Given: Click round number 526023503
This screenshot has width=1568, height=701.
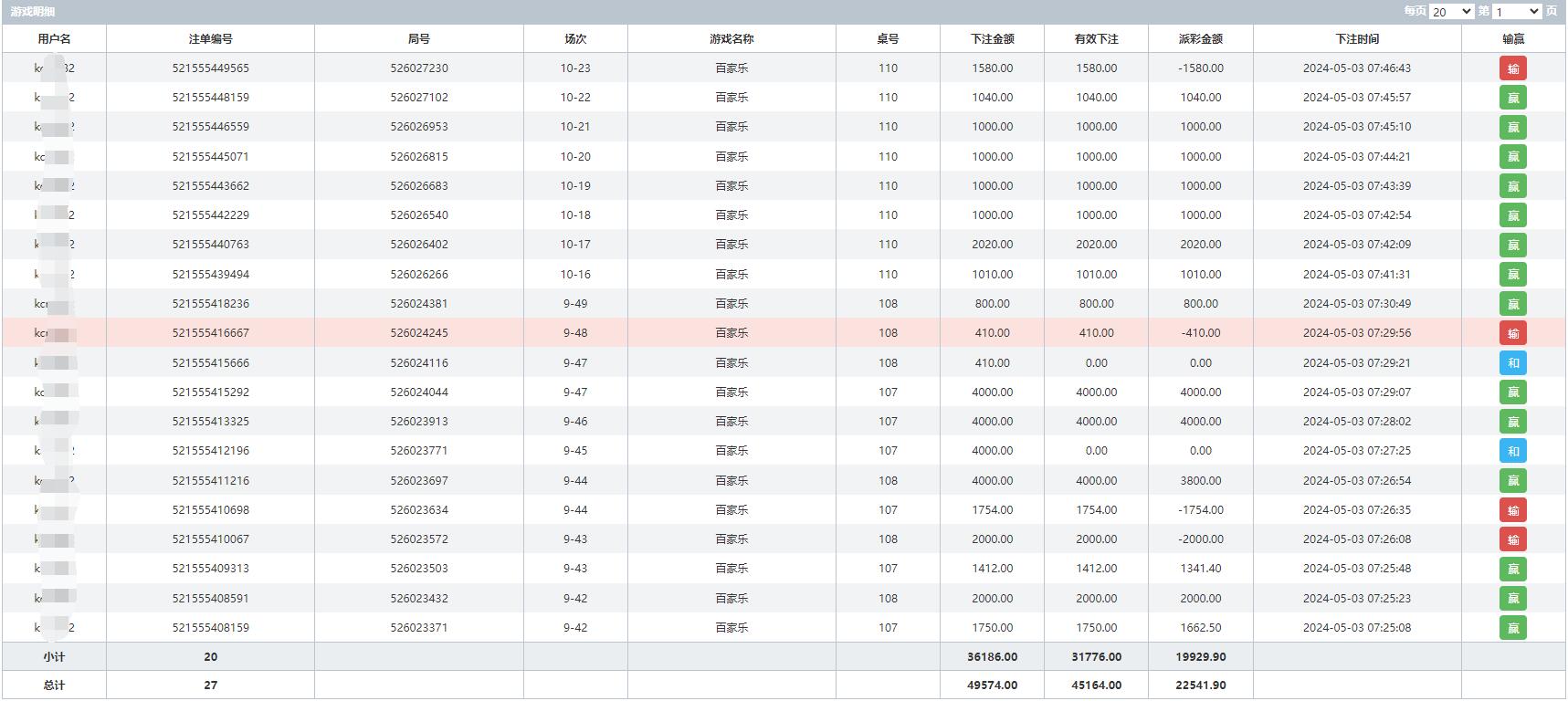Looking at the screenshot, I should click(419, 569).
